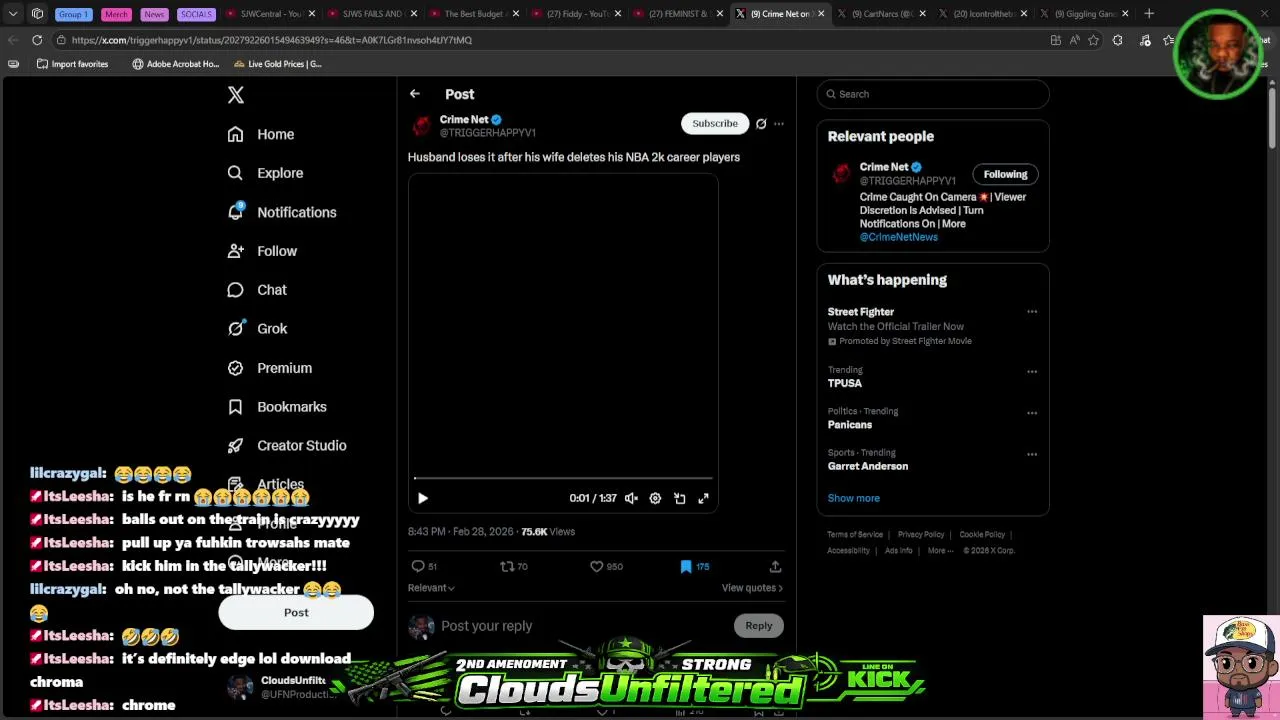Switch to the Giggling Gang tab

coord(1083,14)
